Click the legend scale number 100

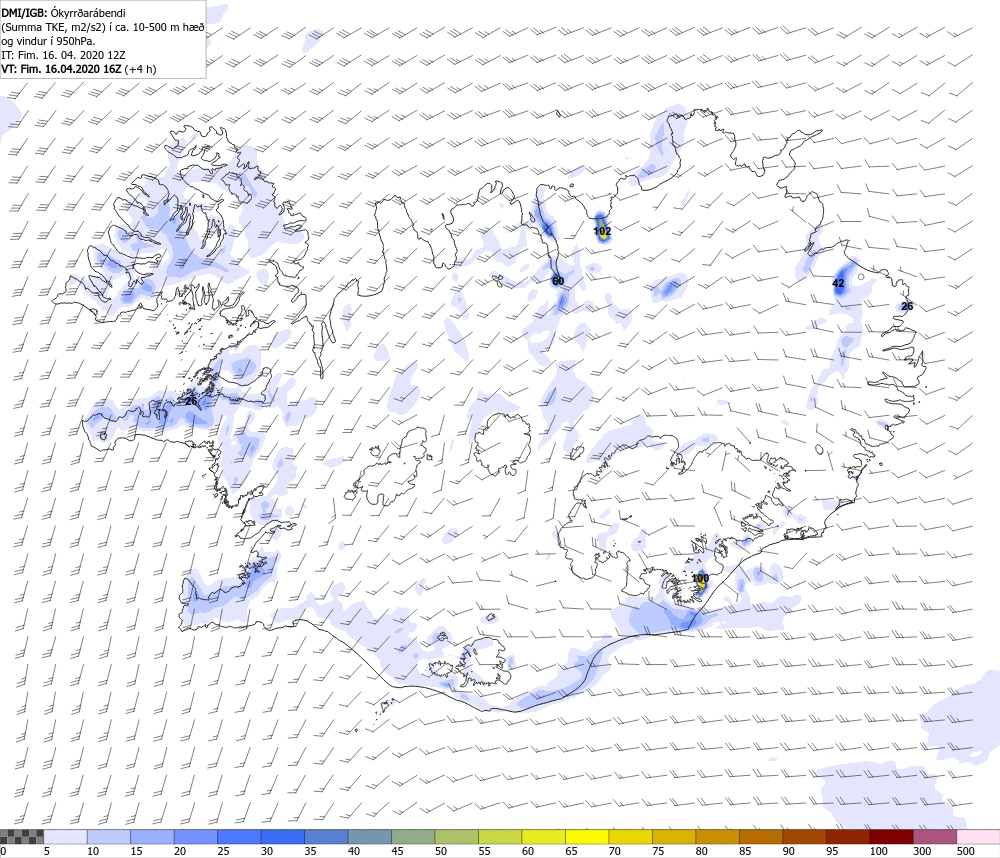pos(878,851)
